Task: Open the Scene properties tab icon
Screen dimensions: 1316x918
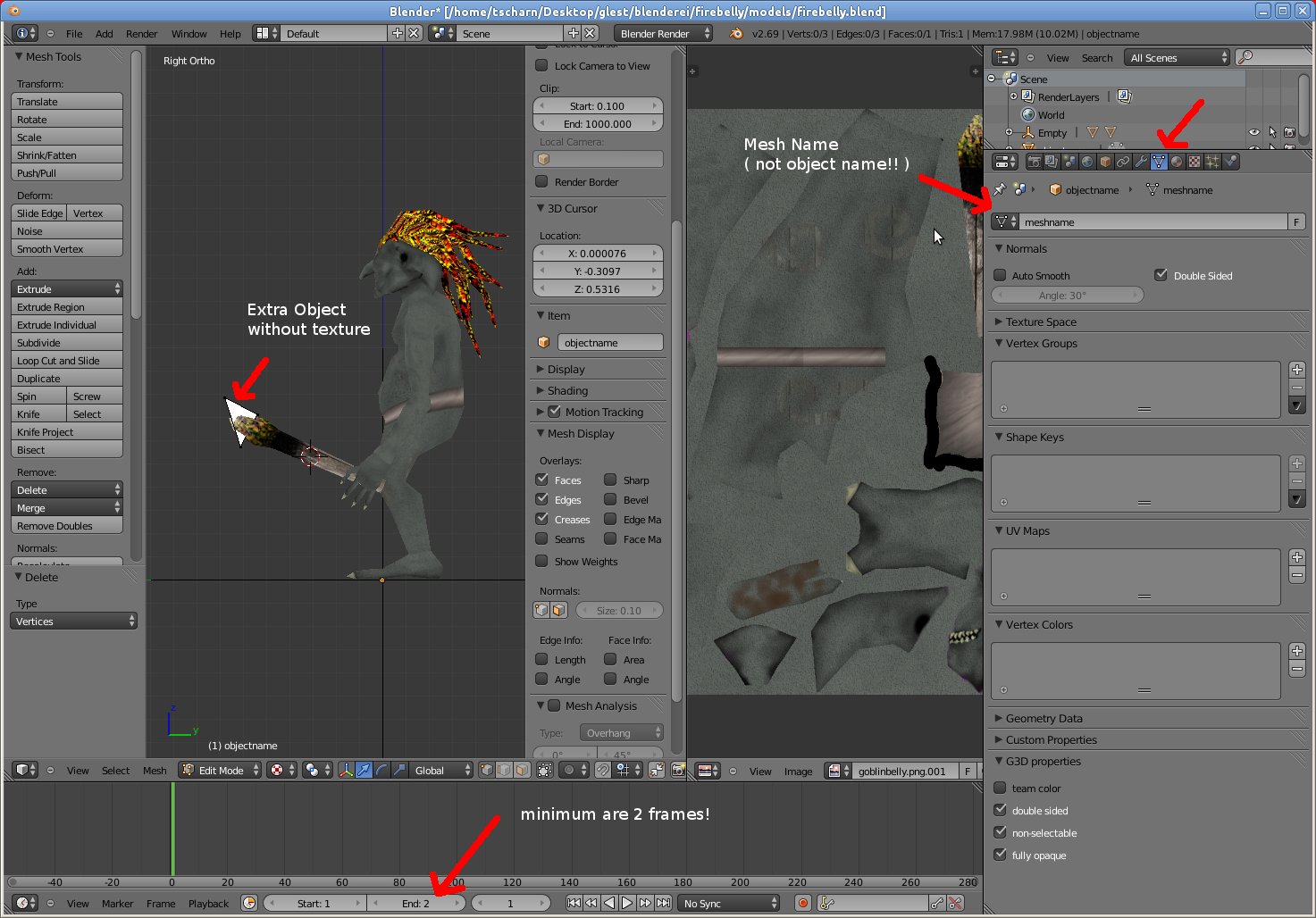Action: click(1069, 162)
